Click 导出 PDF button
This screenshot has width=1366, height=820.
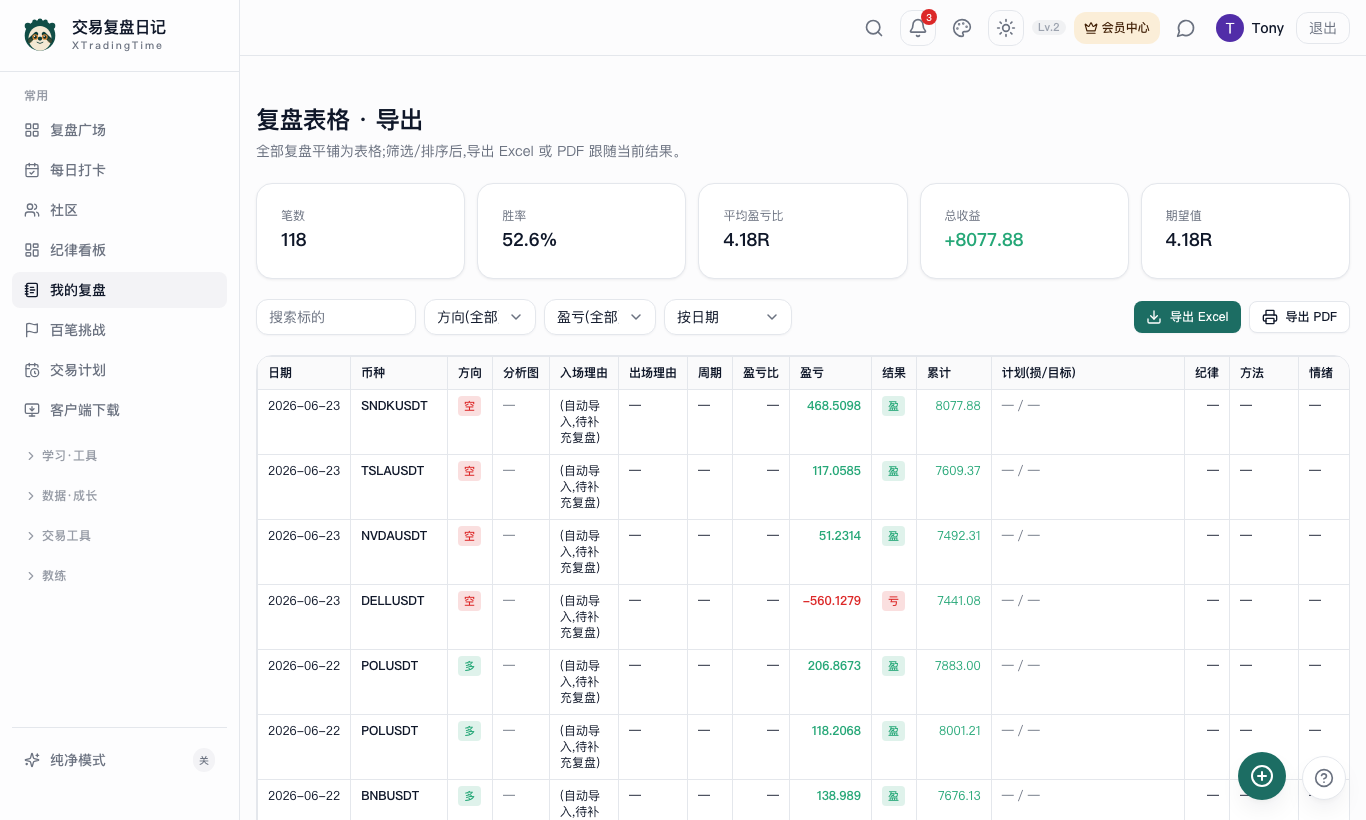coord(1299,317)
